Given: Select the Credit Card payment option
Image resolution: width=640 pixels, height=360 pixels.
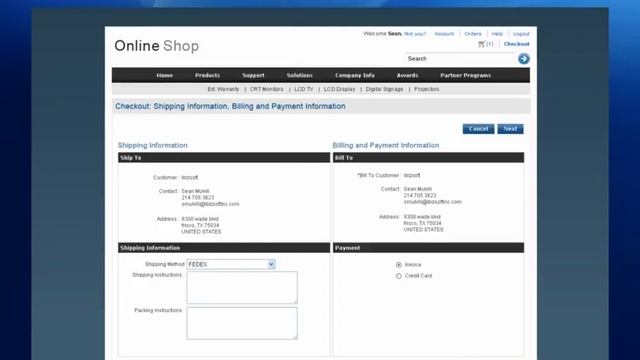Looking at the screenshot, I should pyautogui.click(x=399, y=276).
